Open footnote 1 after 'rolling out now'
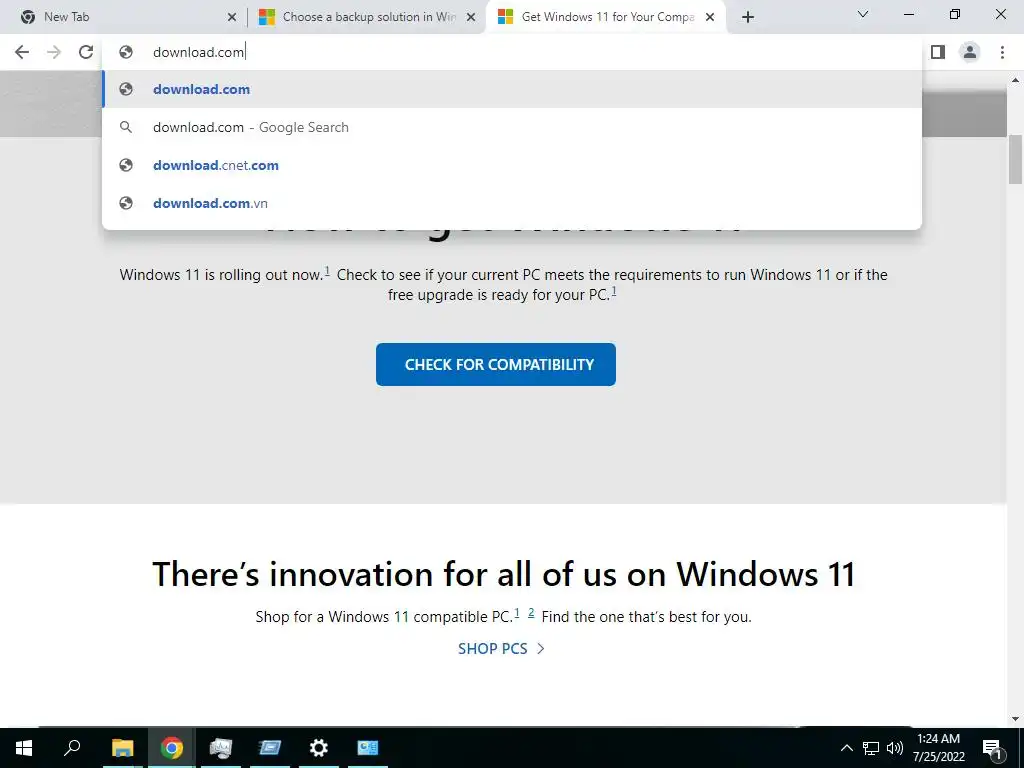Viewport: 1024px width, 768px height. point(327,271)
